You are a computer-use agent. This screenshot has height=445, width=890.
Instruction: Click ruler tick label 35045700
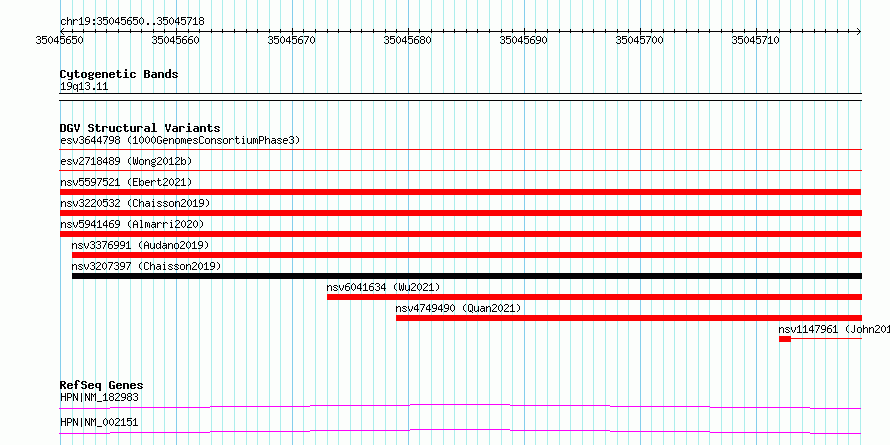640,40
